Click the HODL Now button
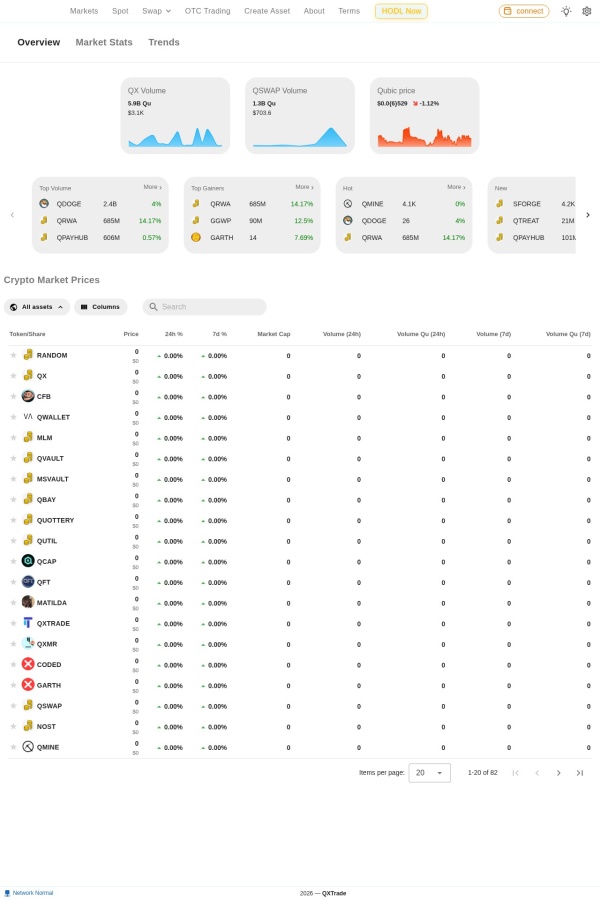Image resolution: width=600 pixels, height=900 pixels. coord(401,11)
